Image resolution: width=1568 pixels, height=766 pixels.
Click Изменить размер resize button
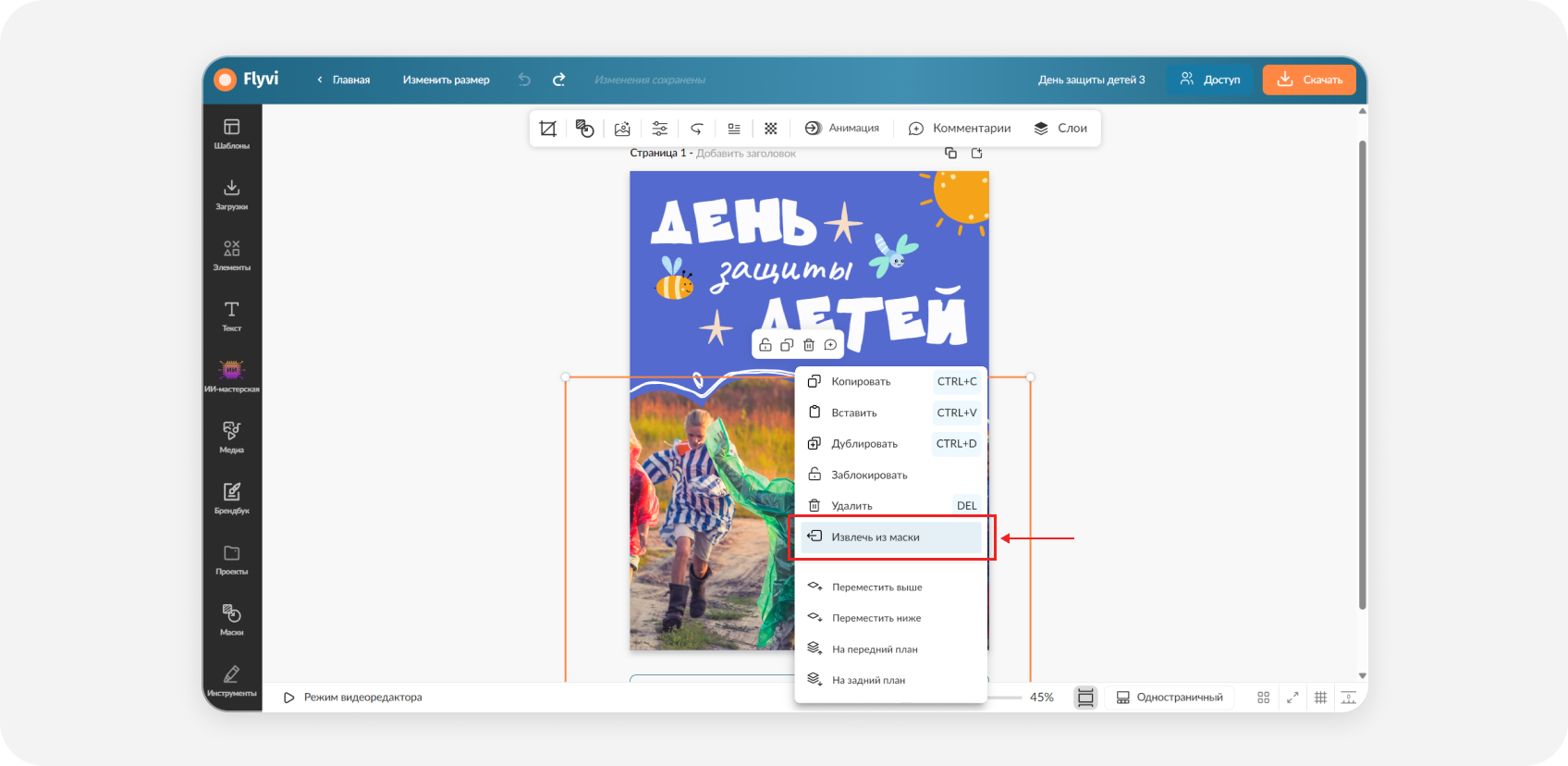[x=446, y=80]
